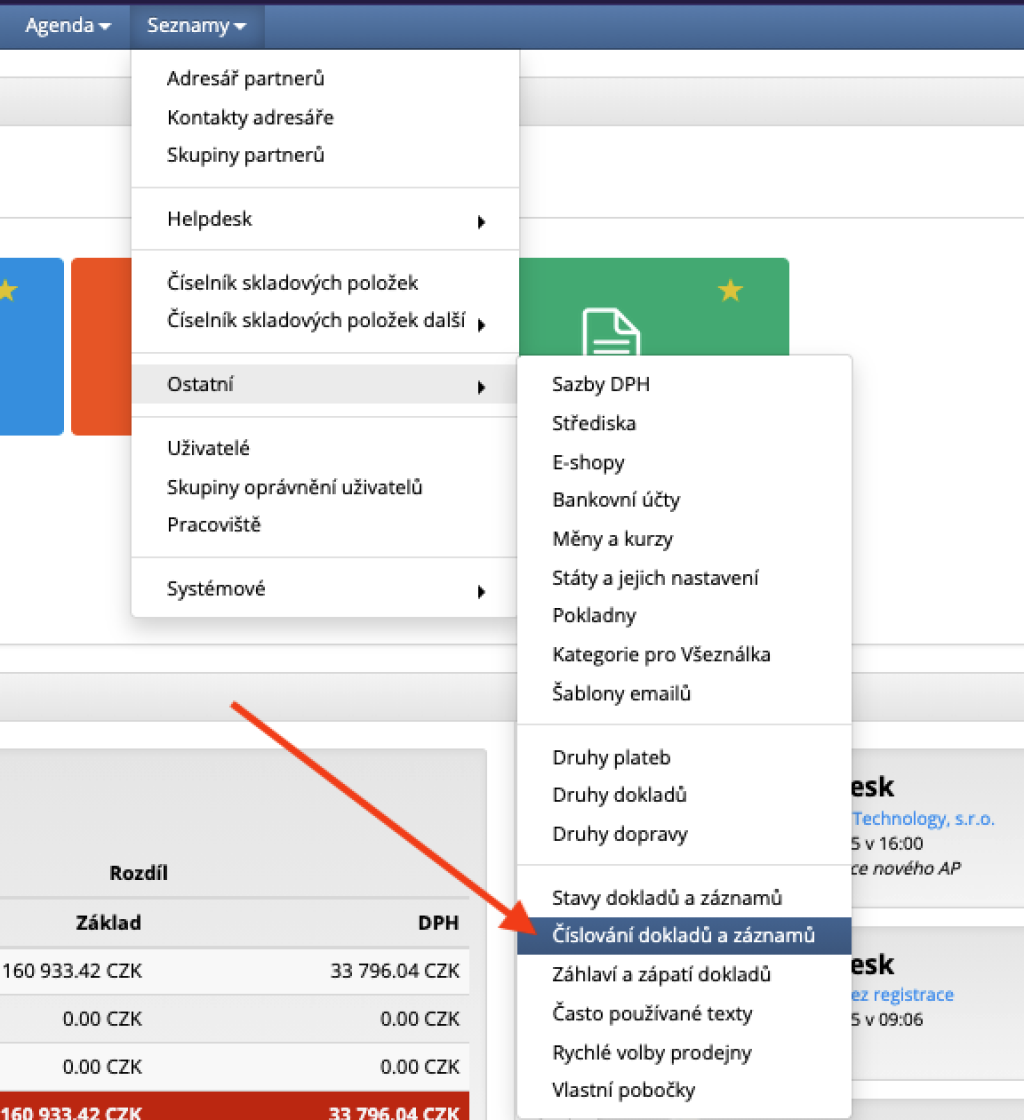The width and height of the screenshot is (1024, 1120).
Task: Open Kontakty adresáře menu entry
Action: [250, 117]
